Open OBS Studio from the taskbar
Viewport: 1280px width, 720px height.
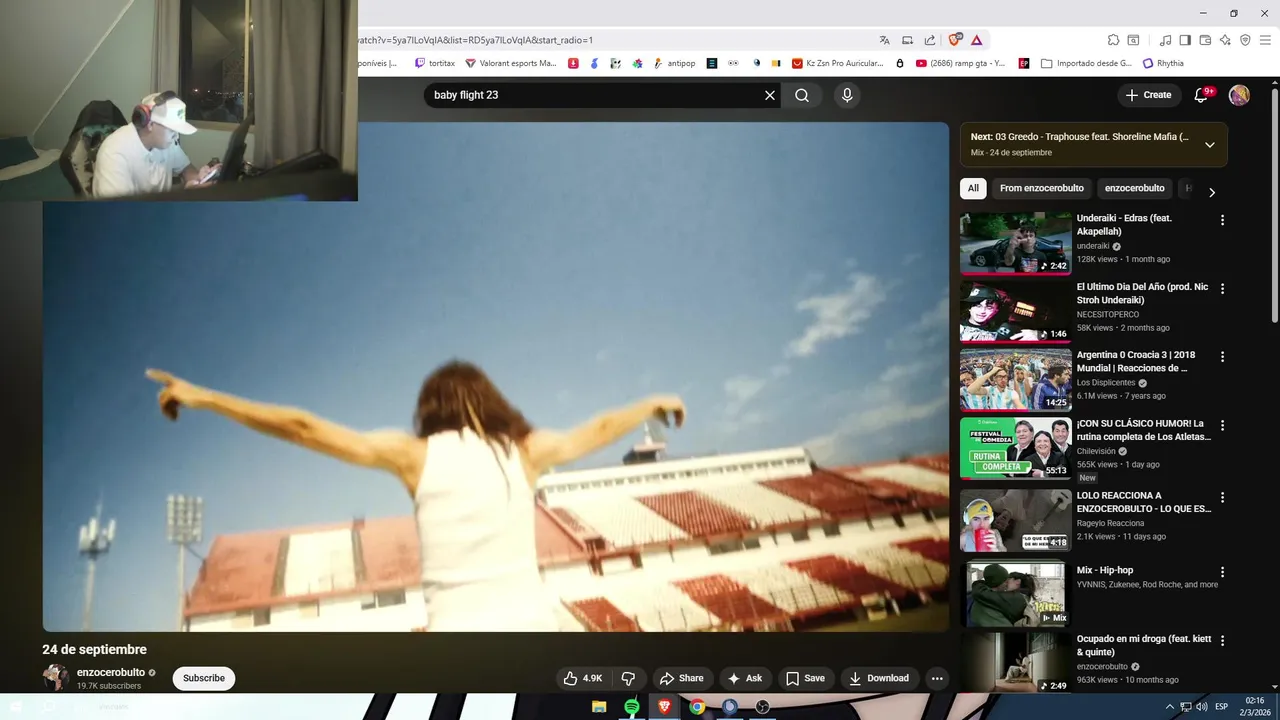[x=763, y=707]
